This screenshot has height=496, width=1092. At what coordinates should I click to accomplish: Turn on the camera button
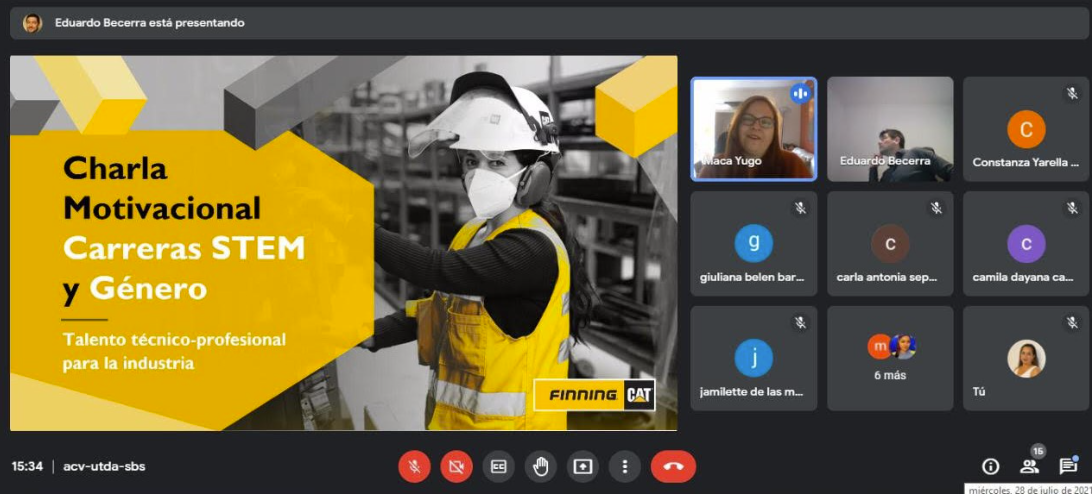[456, 466]
